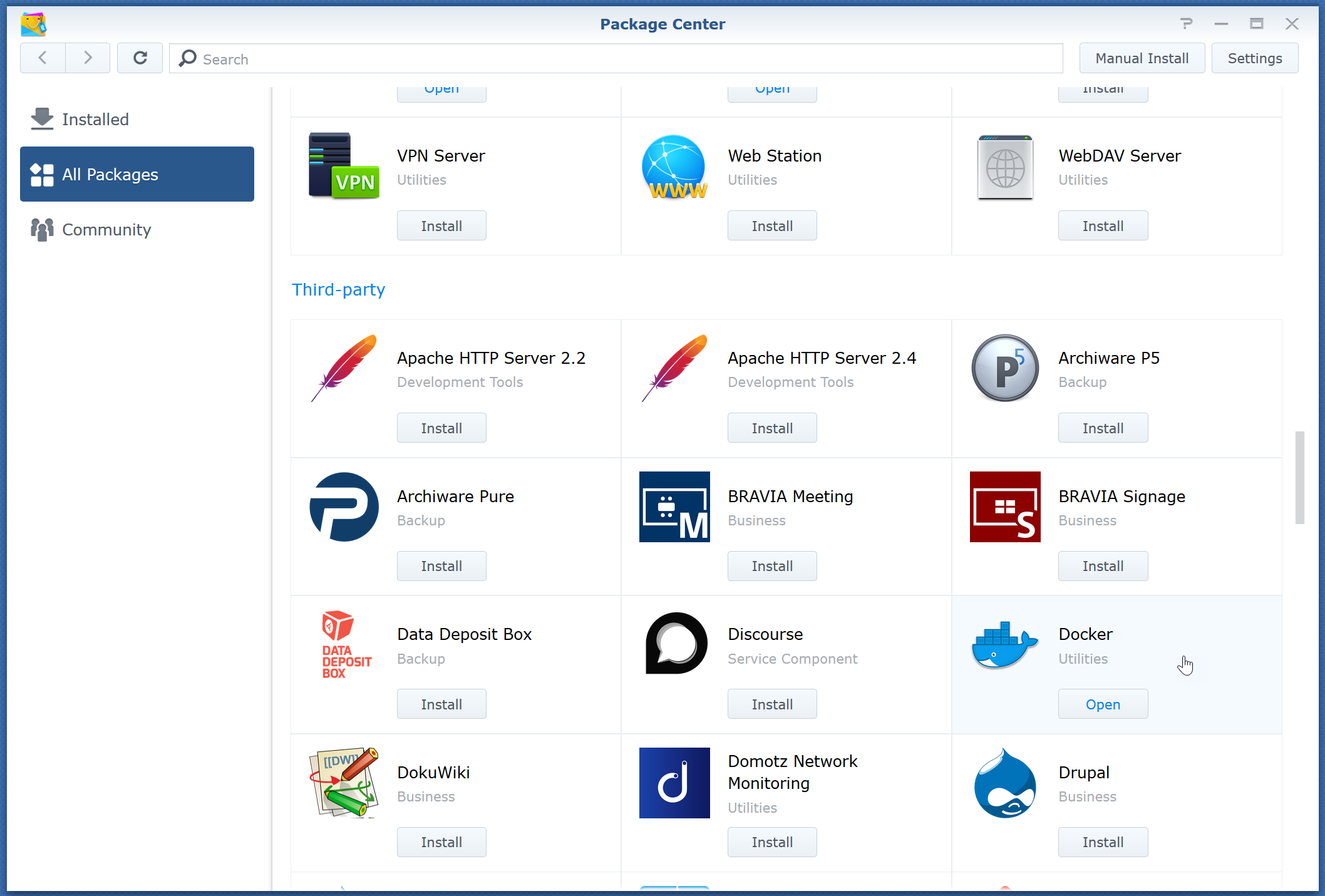Open the Community section
1325x896 pixels.
(106, 230)
